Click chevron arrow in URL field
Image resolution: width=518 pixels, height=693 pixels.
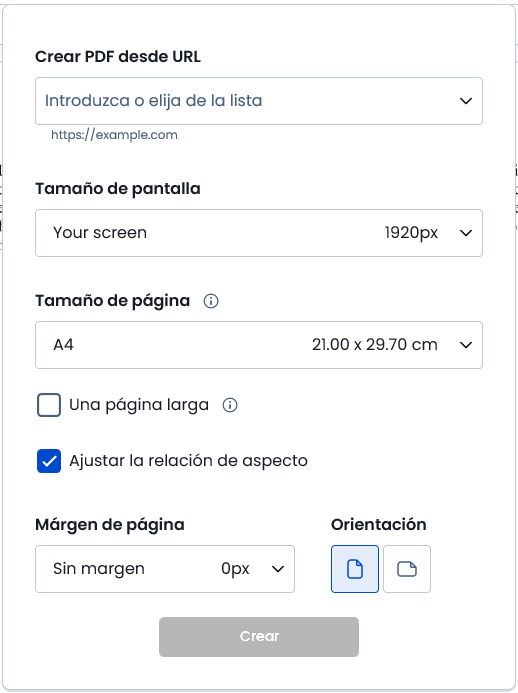[x=466, y=101]
